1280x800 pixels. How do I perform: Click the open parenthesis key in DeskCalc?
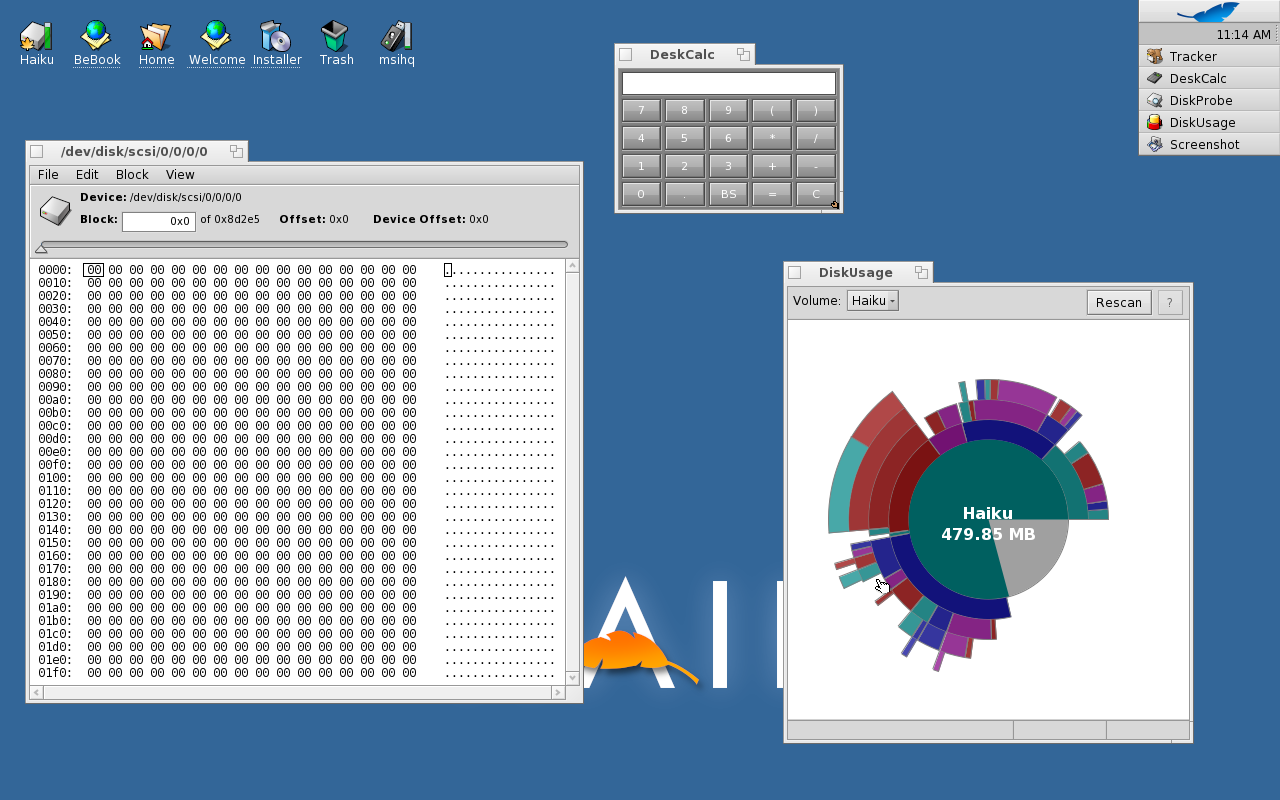click(772, 110)
